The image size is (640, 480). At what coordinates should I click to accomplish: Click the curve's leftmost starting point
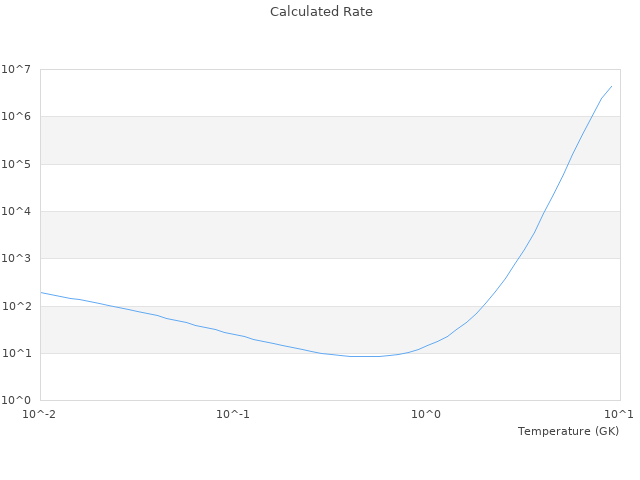click(x=41, y=293)
